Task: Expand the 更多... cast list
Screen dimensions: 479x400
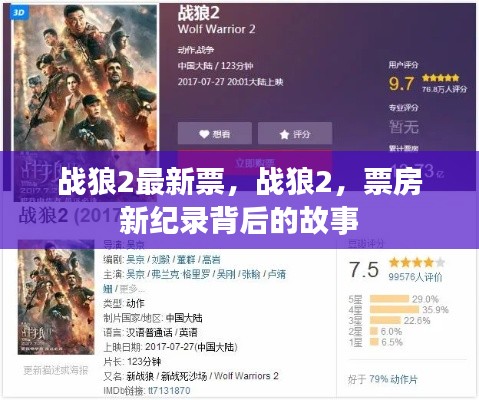Action: click(132, 289)
